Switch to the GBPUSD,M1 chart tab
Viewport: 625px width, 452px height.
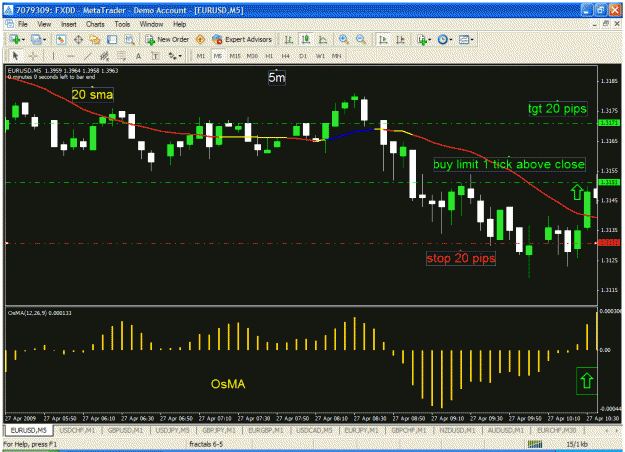(127, 430)
